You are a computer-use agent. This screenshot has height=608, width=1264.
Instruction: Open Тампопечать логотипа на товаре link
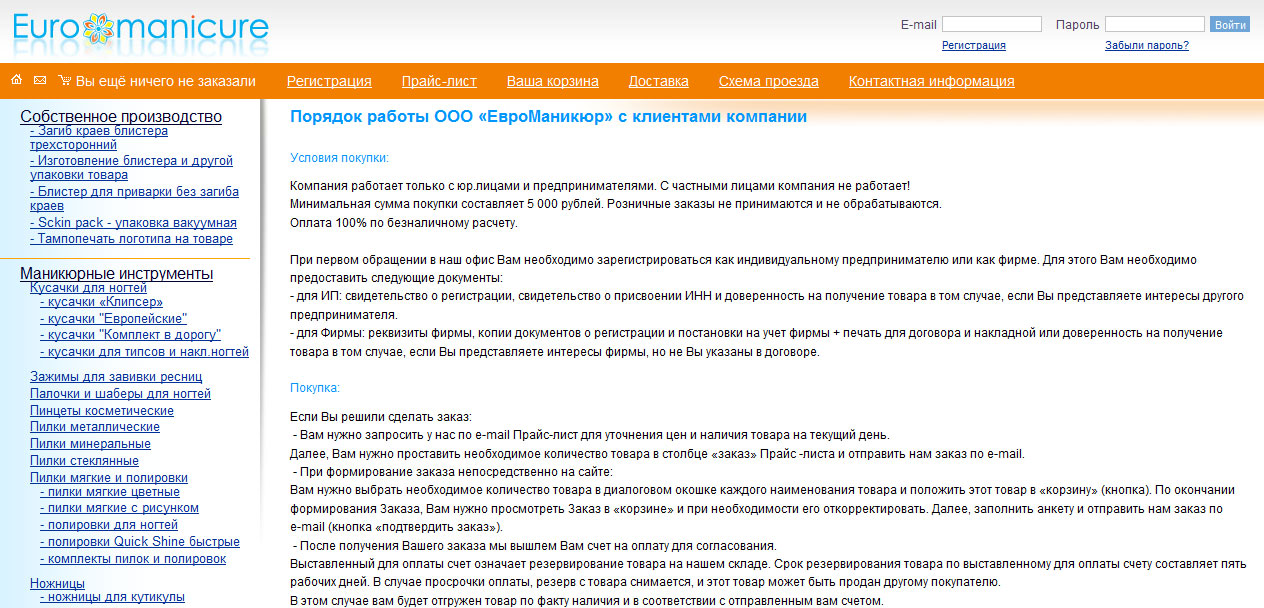pyautogui.click(x=131, y=238)
